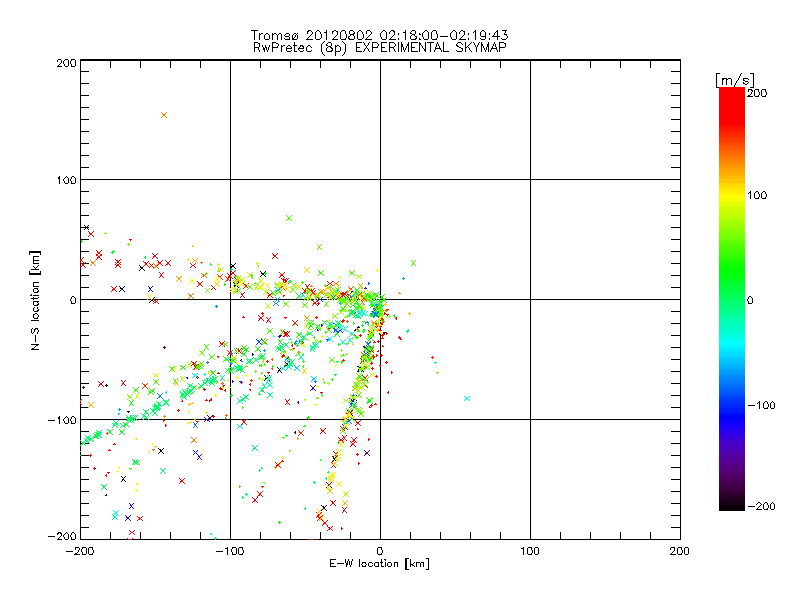Click the N-S location [km] axis label
The width and height of the screenshot is (800, 600).
point(34,300)
